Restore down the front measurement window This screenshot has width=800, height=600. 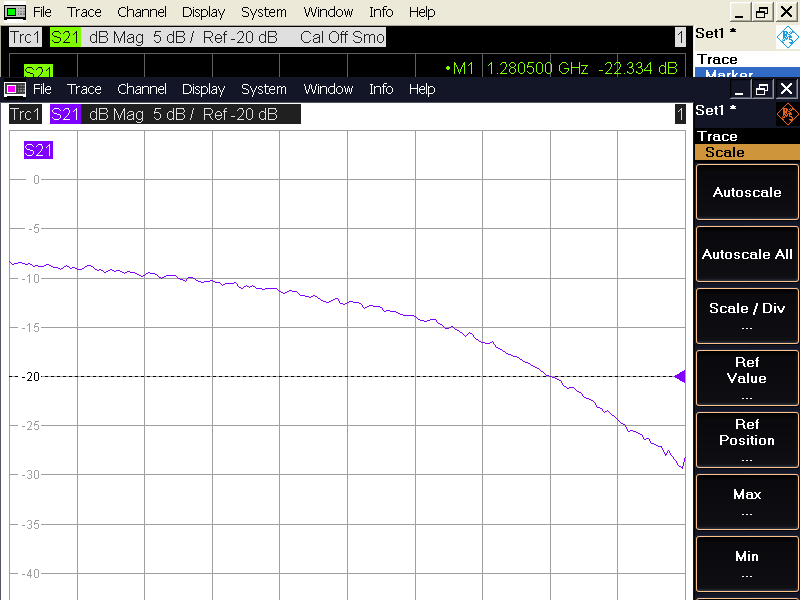pyautogui.click(x=763, y=89)
